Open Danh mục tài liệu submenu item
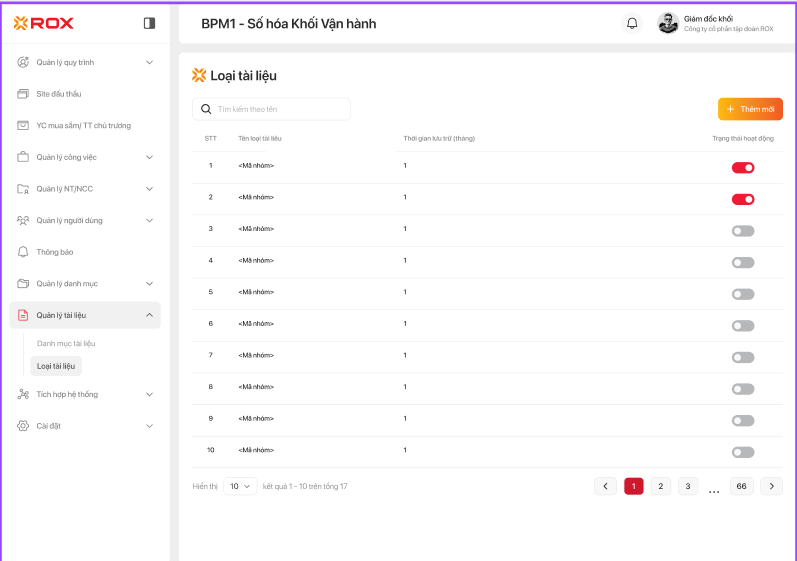Screen dimensions: 797x561 coord(66,343)
